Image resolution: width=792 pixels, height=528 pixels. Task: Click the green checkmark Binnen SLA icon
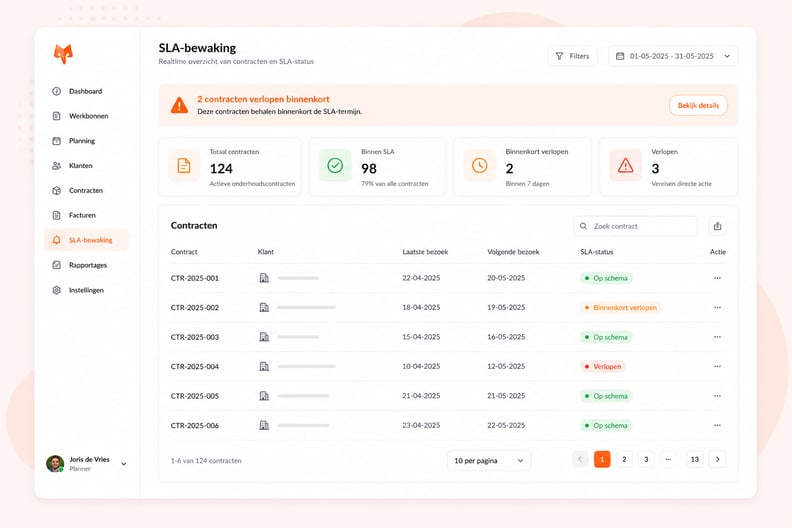coord(335,165)
